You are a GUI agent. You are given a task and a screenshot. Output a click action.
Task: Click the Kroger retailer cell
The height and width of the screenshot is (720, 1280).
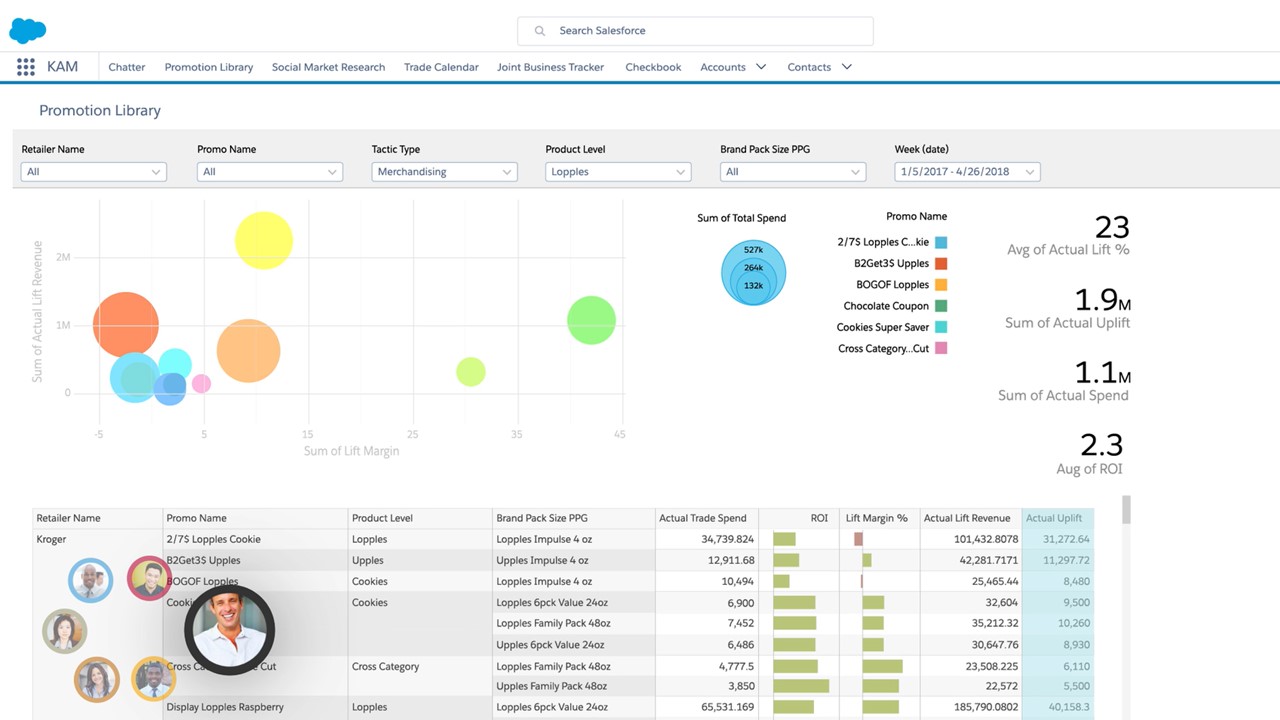point(51,539)
